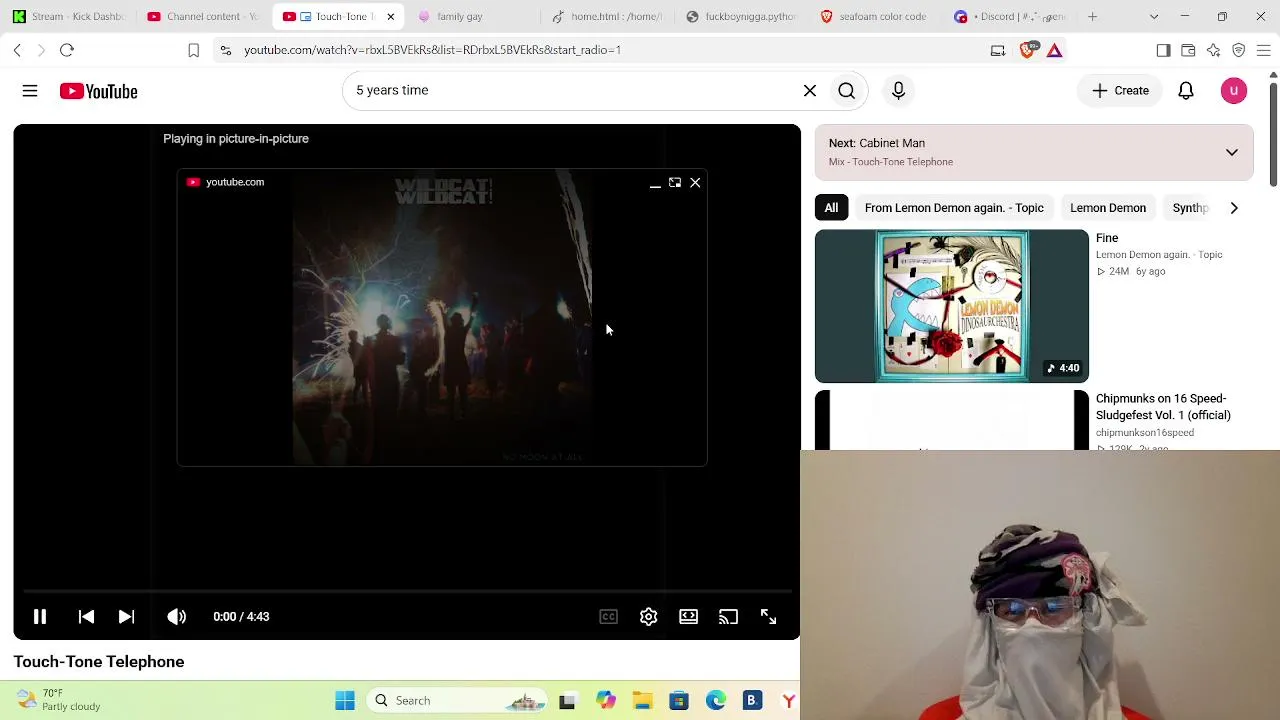Open the 'Fine' video thumbnail
The width and height of the screenshot is (1280, 720).
(x=952, y=306)
